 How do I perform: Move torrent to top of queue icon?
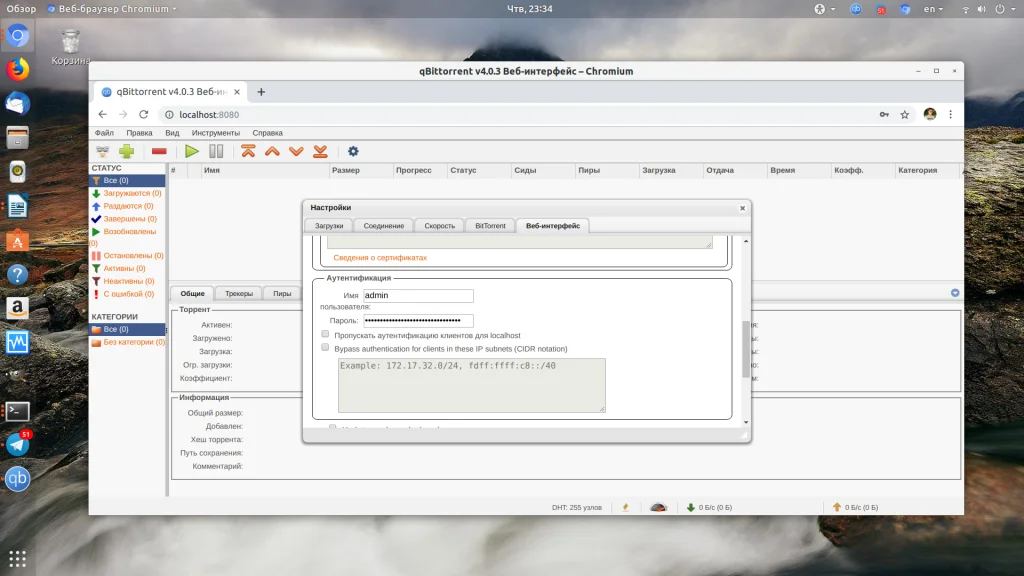248,152
